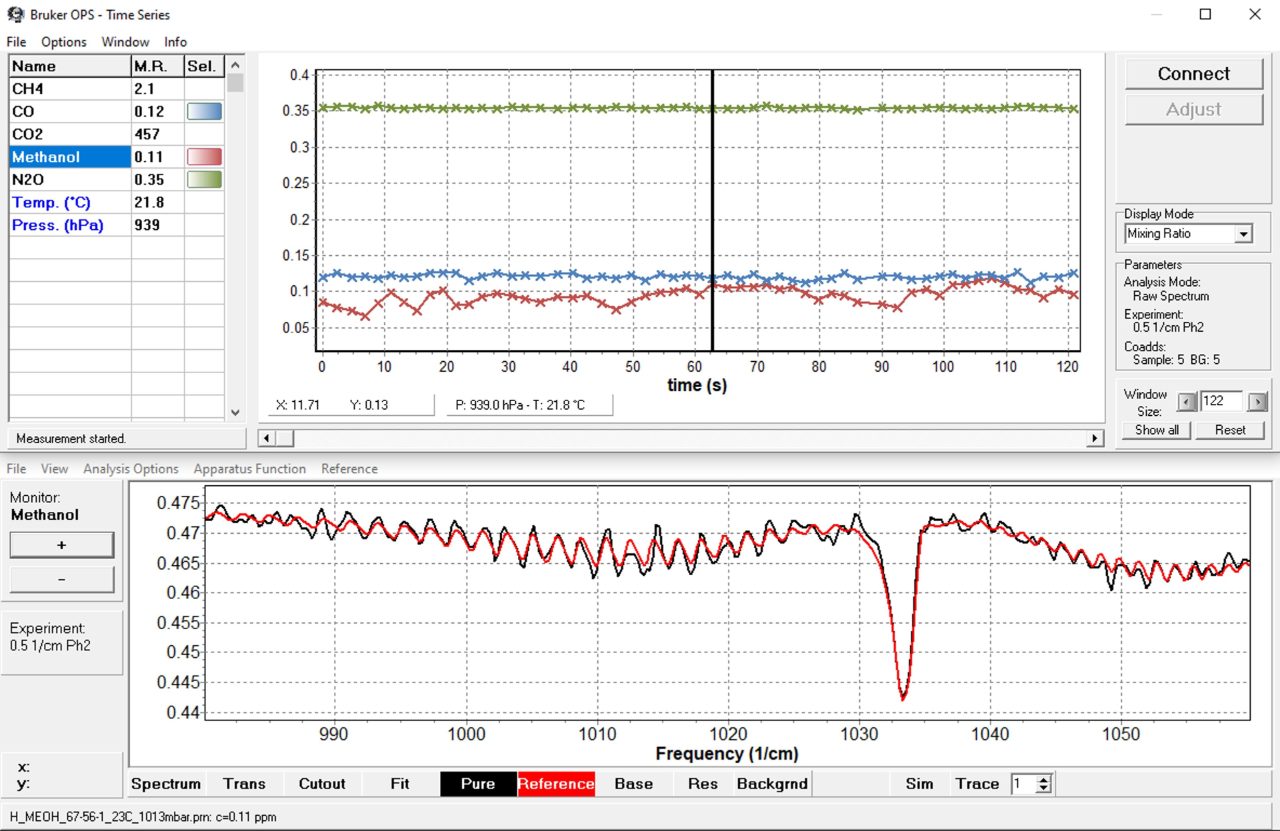Image resolution: width=1280 pixels, height=831 pixels.
Task: Increment Window Size with the right arrow
Action: pyautogui.click(x=1258, y=401)
